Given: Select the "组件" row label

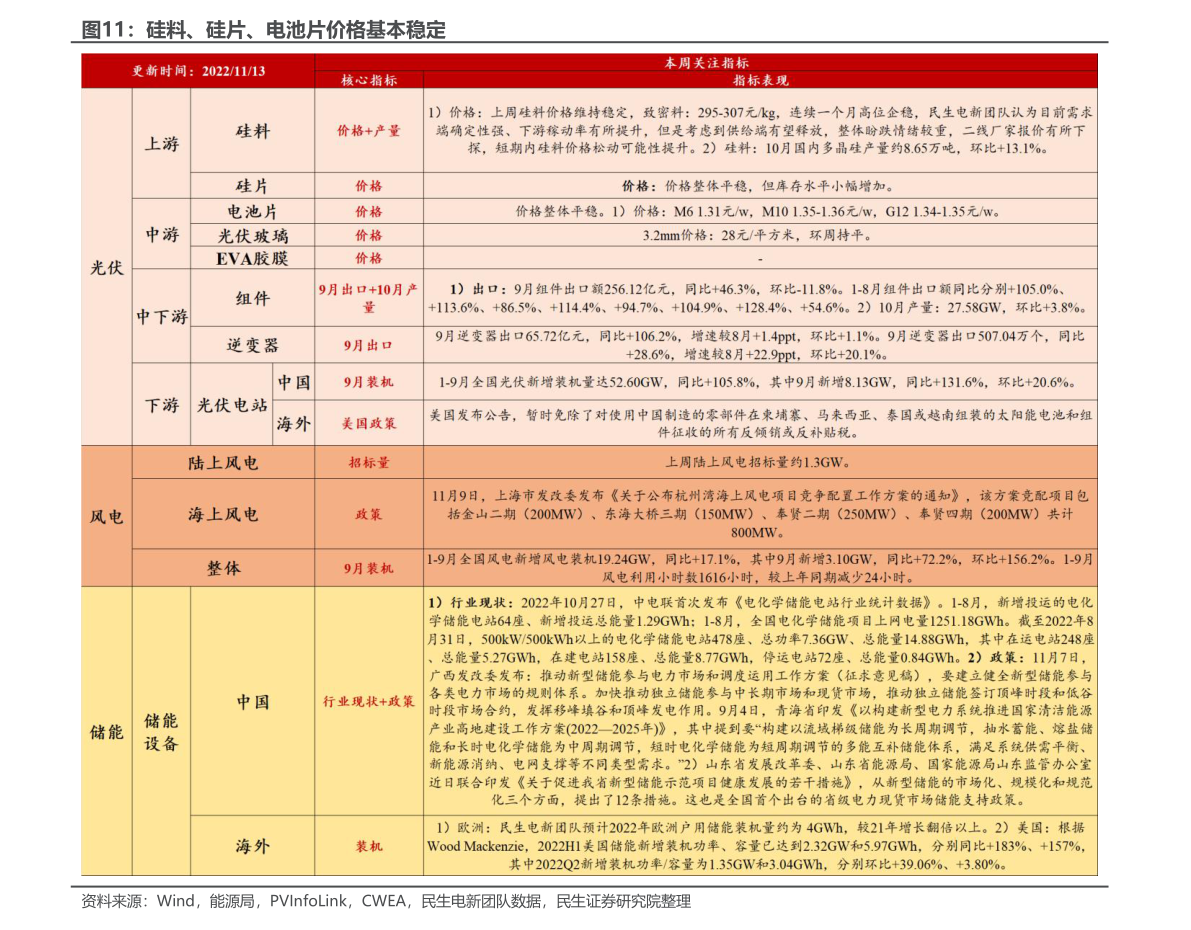Looking at the screenshot, I should 252,299.
